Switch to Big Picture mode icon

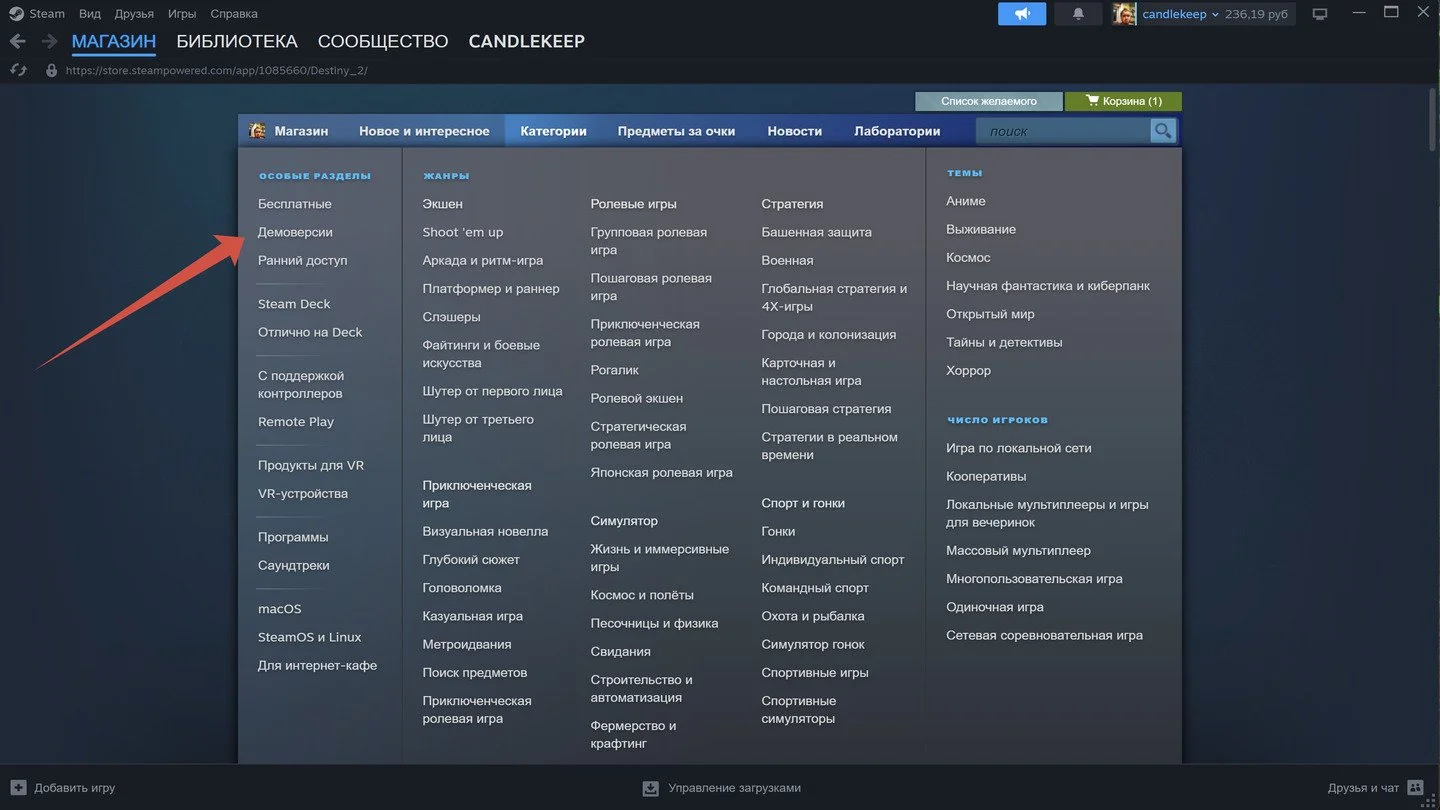pyautogui.click(x=1320, y=14)
